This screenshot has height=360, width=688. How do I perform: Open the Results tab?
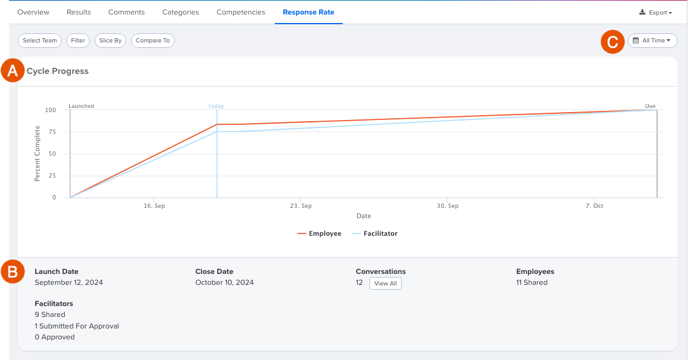(x=79, y=12)
